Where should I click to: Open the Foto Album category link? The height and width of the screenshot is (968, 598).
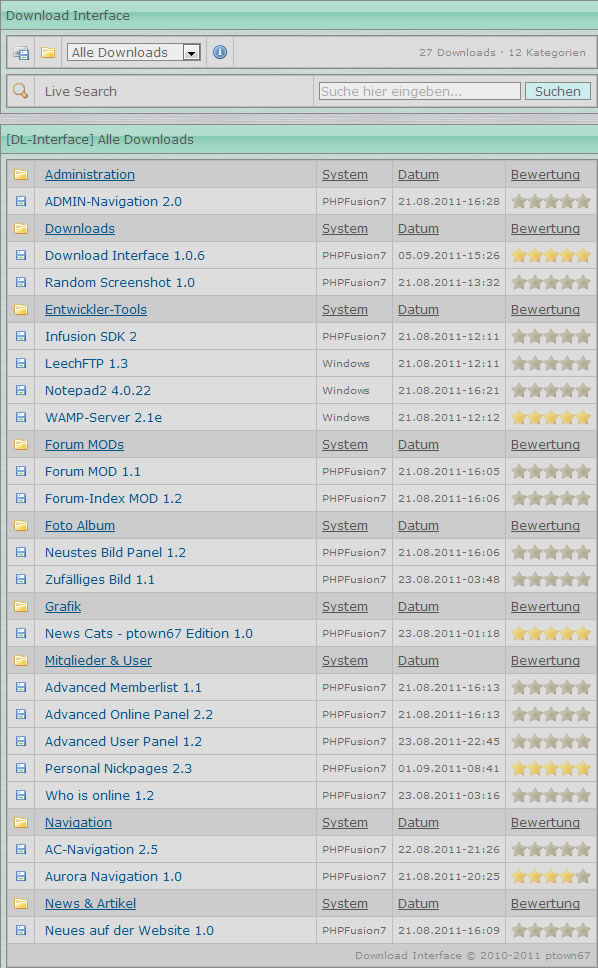click(80, 525)
